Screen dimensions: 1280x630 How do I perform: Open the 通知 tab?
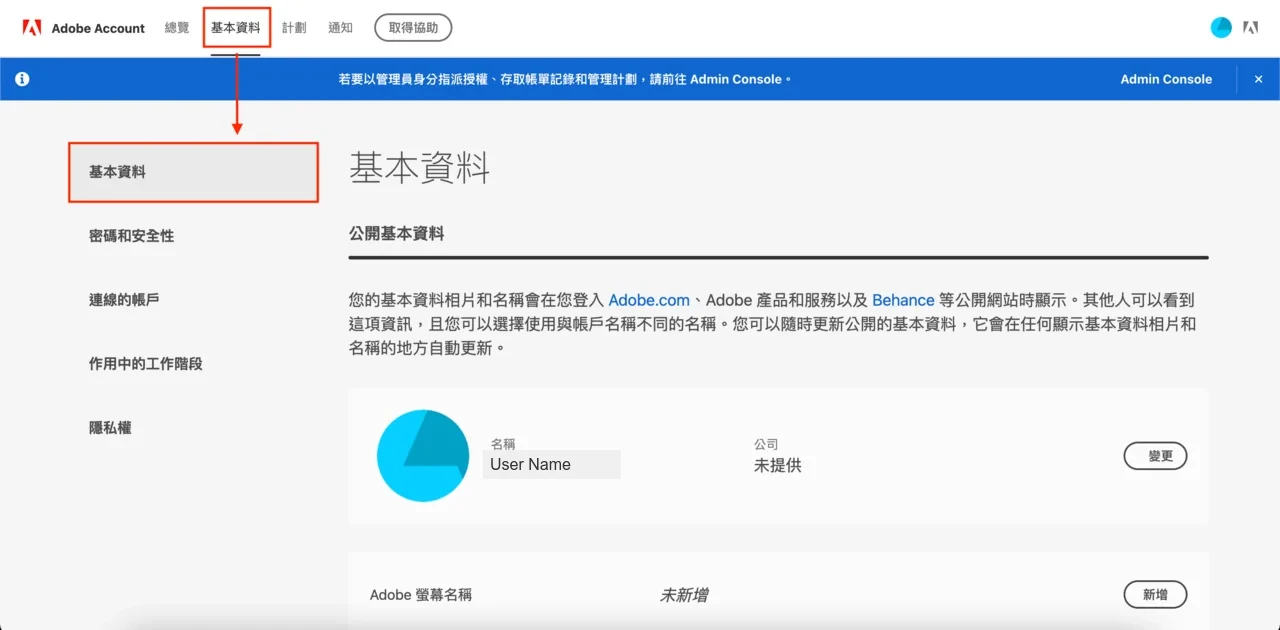340,28
